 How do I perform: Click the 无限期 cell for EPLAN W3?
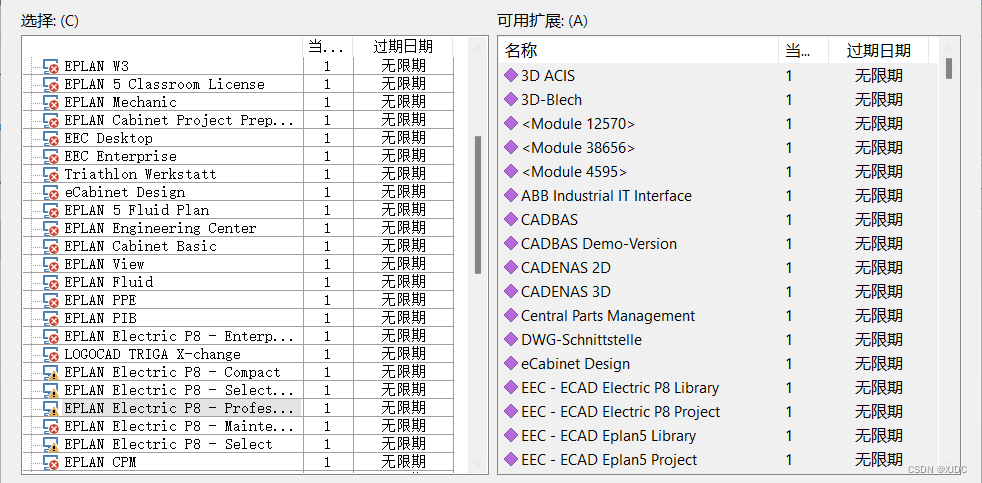[403, 66]
